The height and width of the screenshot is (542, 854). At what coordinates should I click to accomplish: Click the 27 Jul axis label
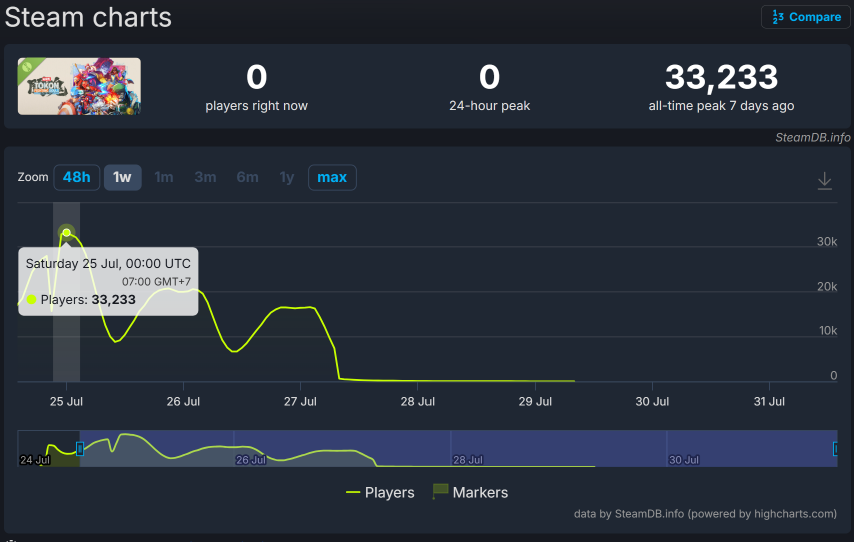[x=300, y=401]
